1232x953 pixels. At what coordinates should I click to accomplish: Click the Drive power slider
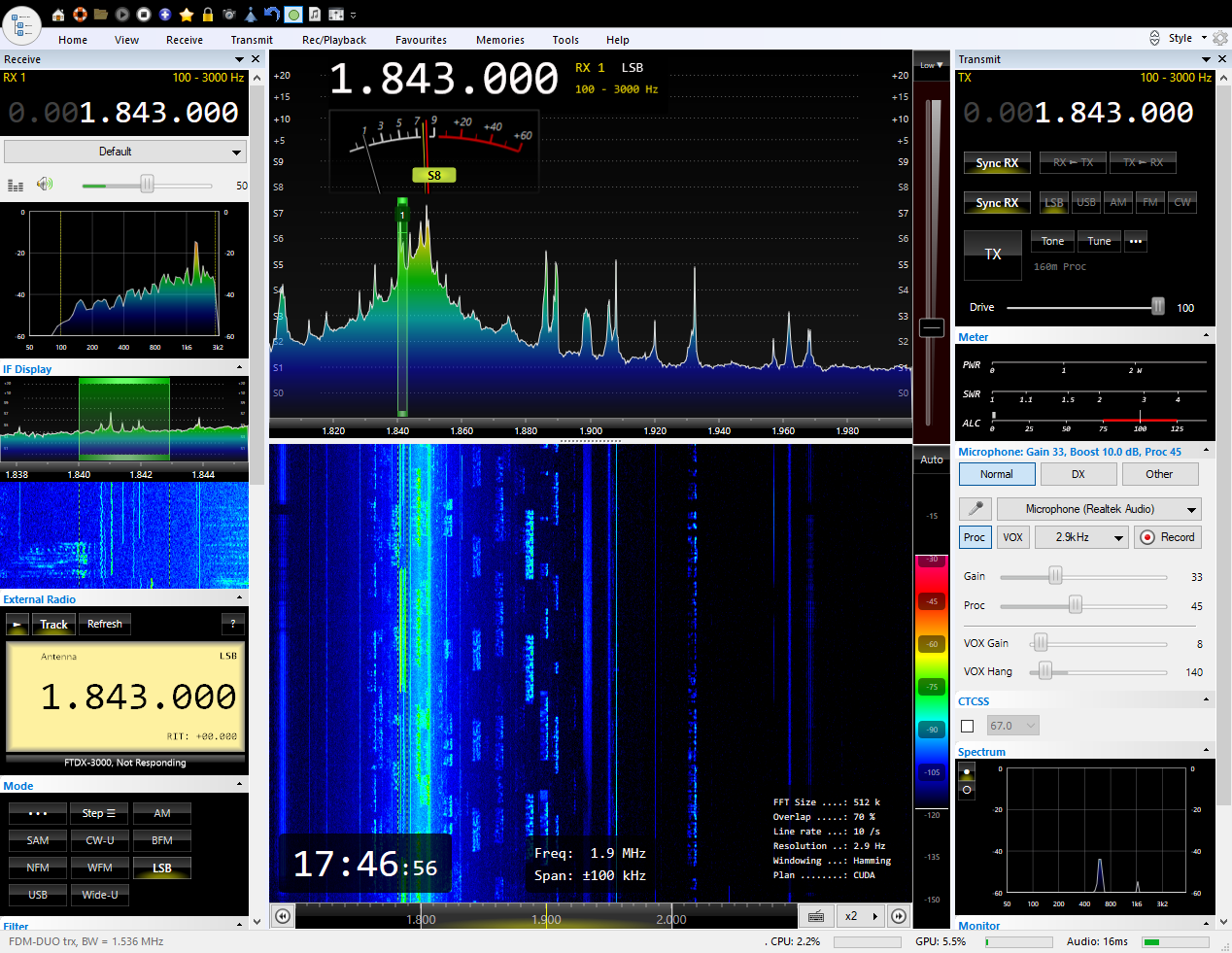point(1157,307)
